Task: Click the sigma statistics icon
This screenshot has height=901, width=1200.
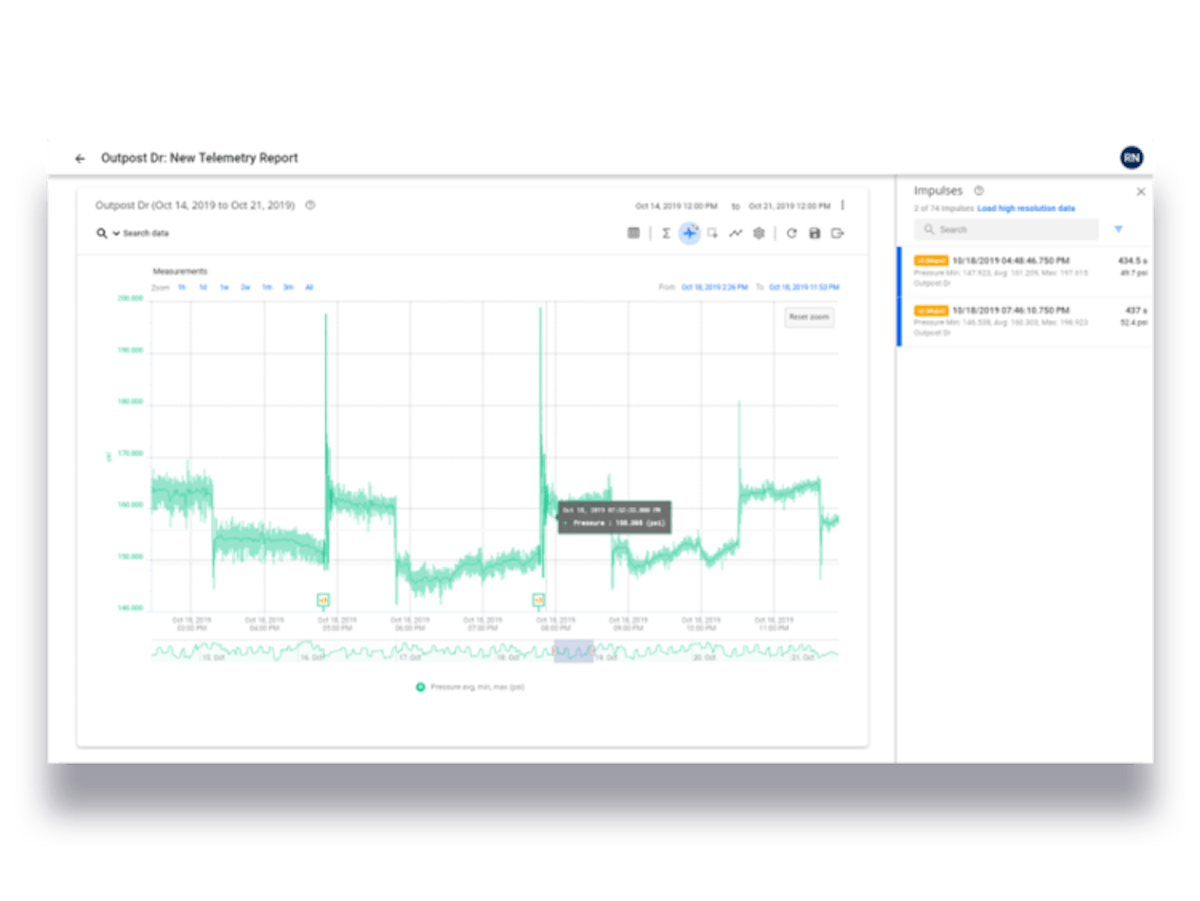Action: [666, 233]
